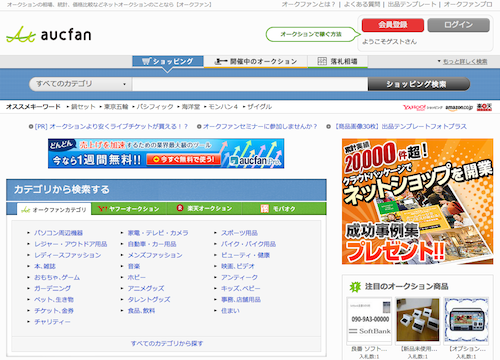Open オークションで稼ぐ方法 bubble link
Image resolution: width=500 pixels, height=360 pixels.
coord(311,34)
